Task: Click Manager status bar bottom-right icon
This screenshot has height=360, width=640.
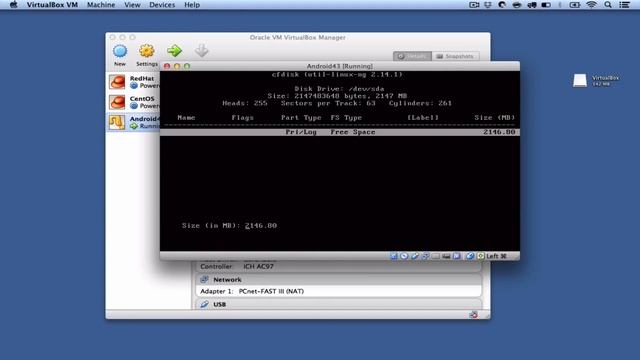Action: (473, 315)
